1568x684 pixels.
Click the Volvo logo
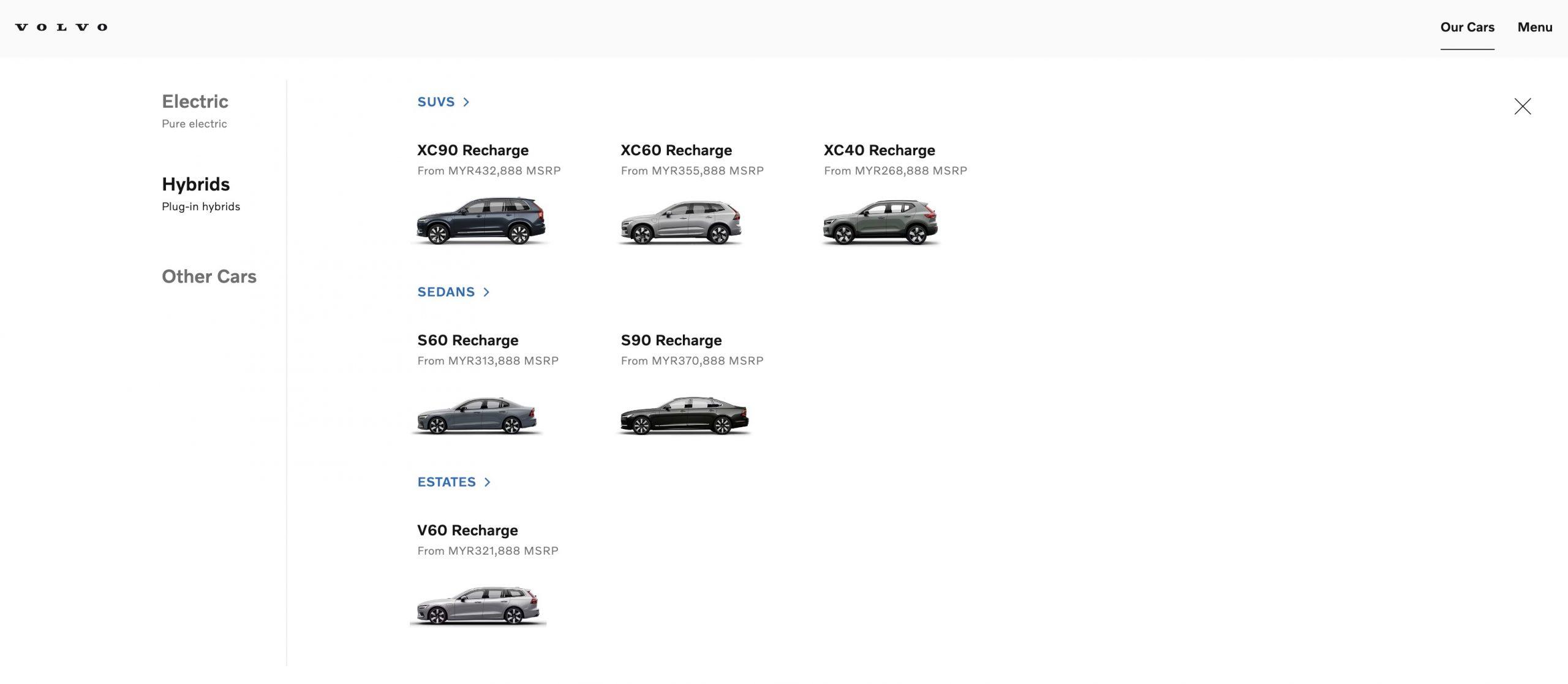61,27
